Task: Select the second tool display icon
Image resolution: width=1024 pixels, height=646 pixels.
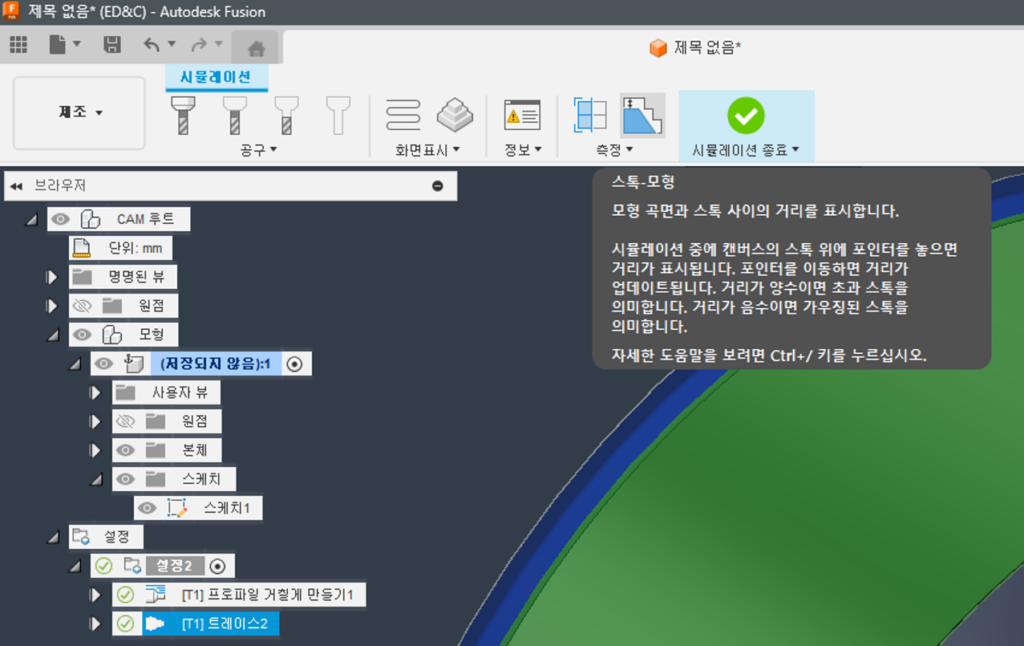Action: 234,116
